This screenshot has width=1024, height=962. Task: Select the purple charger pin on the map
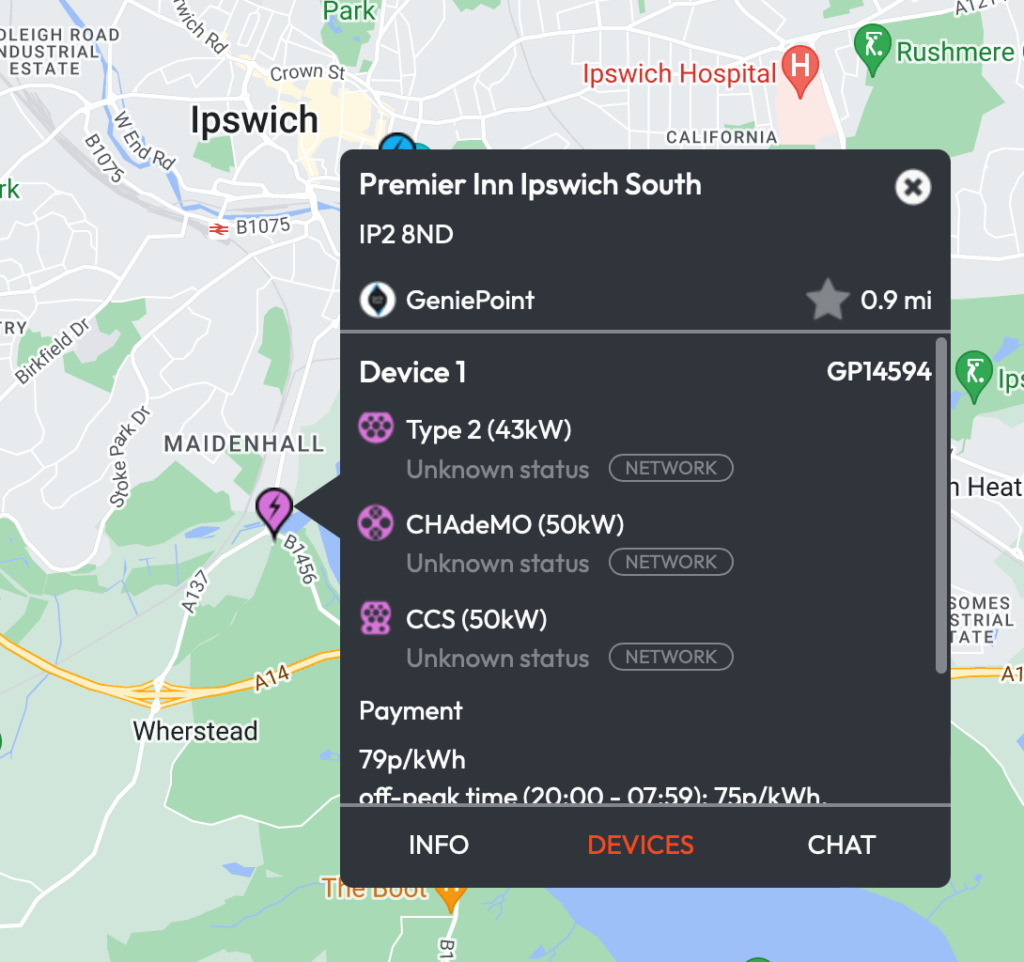pos(274,511)
